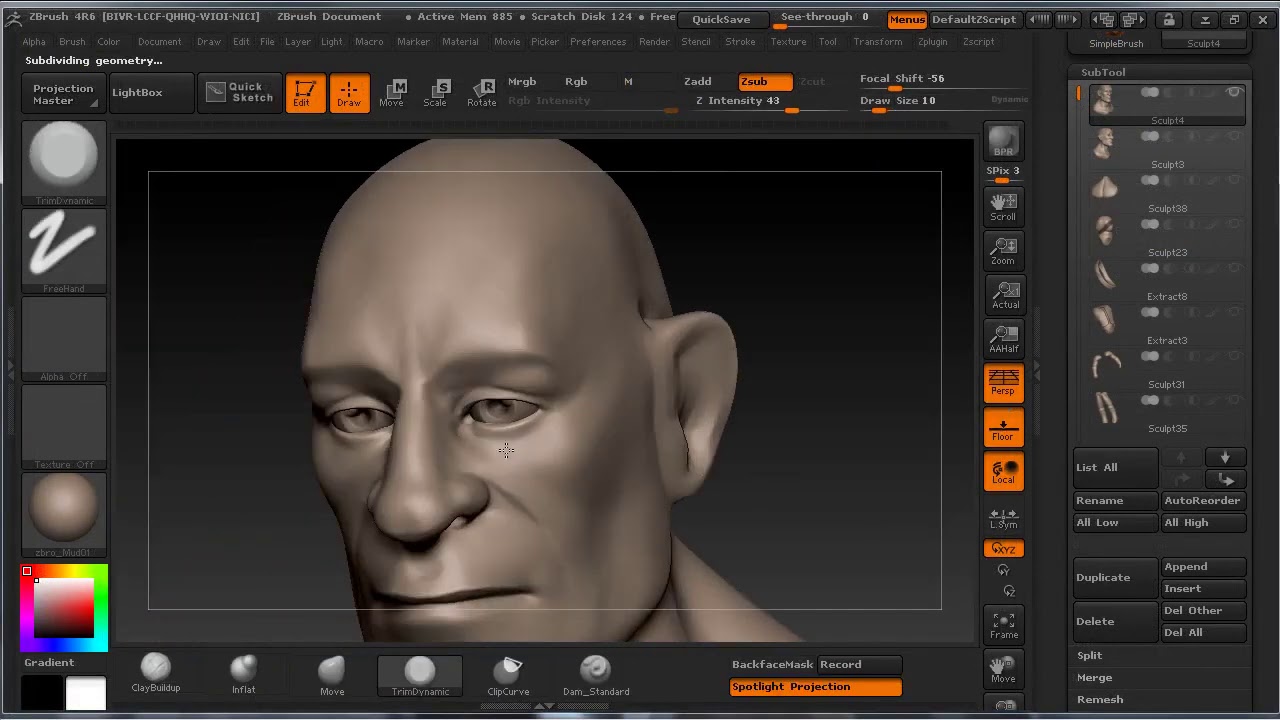The image size is (1280, 720).
Task: Click the BPR render icon
Action: coord(1003,141)
